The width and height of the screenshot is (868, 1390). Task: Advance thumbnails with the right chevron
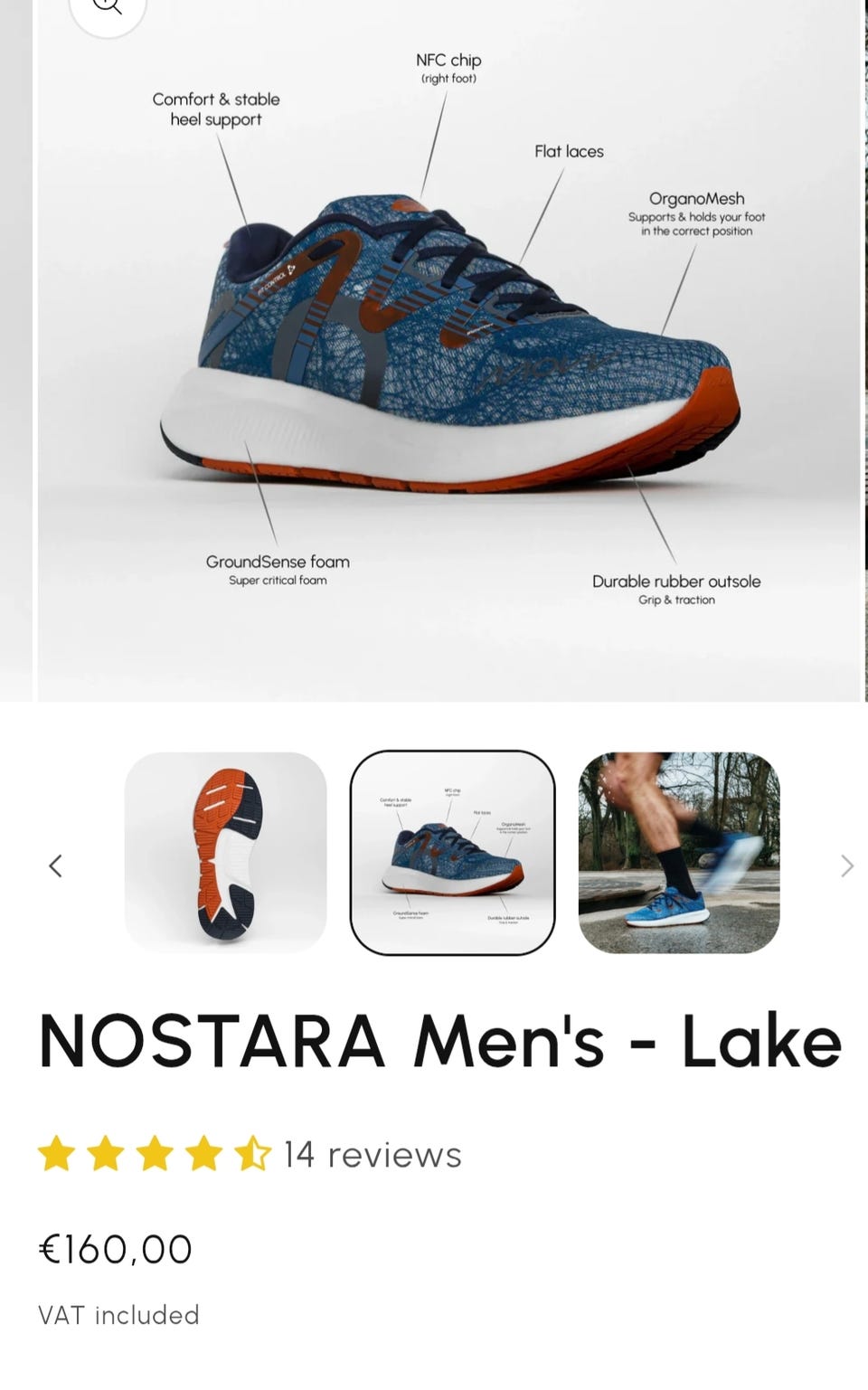(x=846, y=865)
